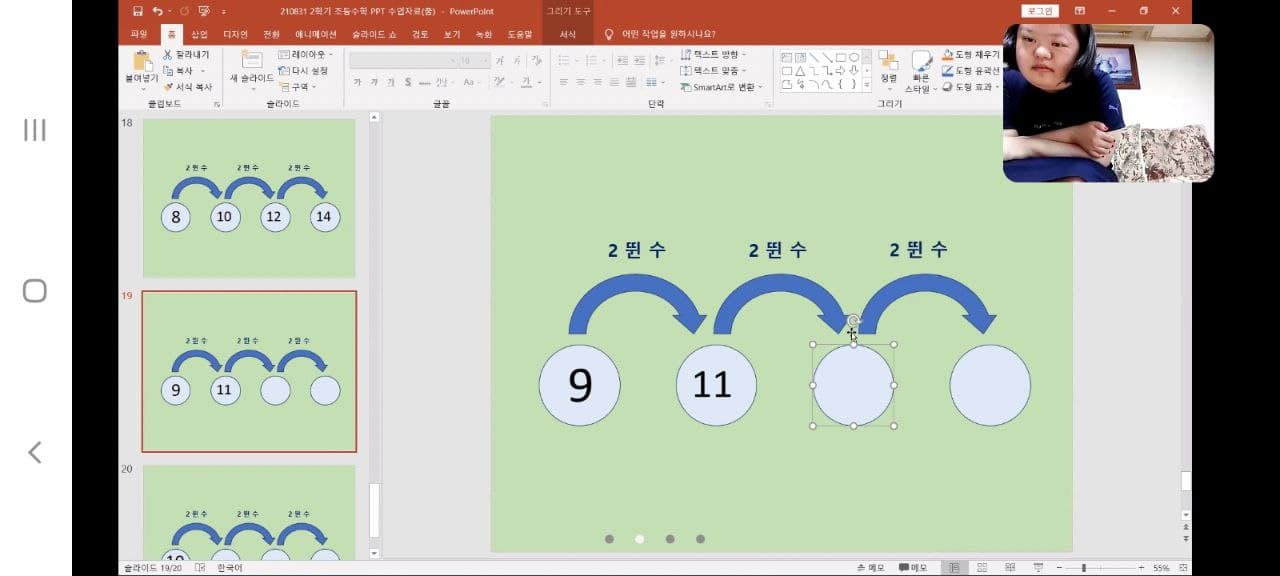Click the Paste (붙여넣기) clipboard icon
The height and width of the screenshot is (576, 1280).
(142, 62)
